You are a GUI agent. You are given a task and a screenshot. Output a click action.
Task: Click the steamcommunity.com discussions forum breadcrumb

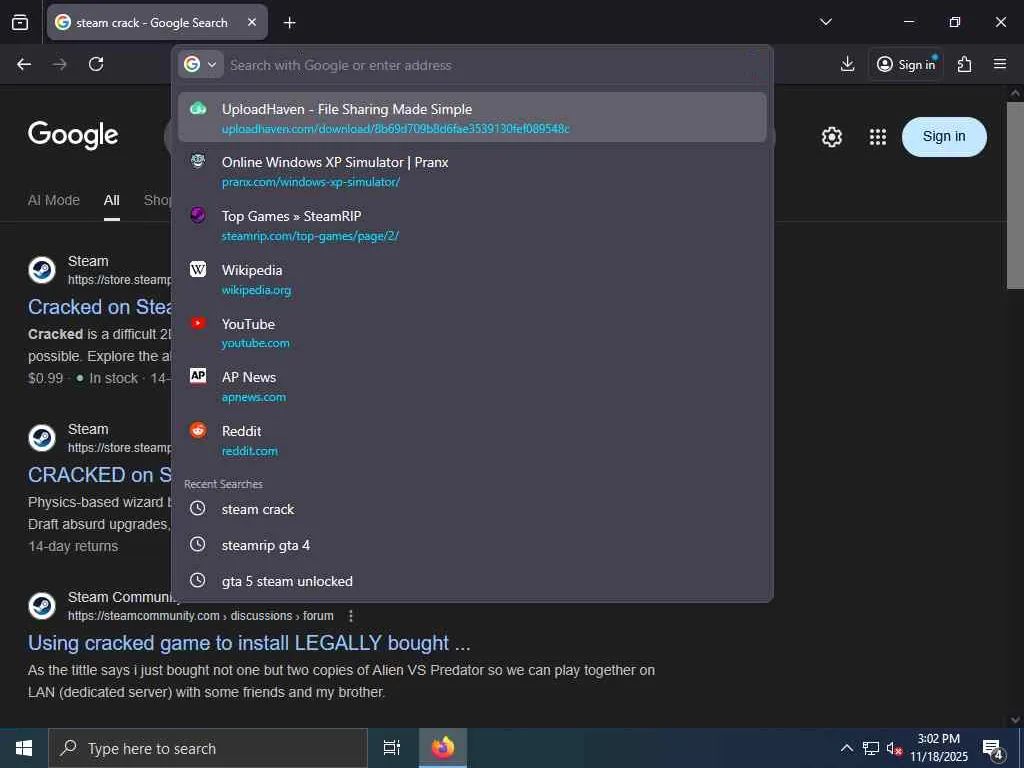pos(200,616)
